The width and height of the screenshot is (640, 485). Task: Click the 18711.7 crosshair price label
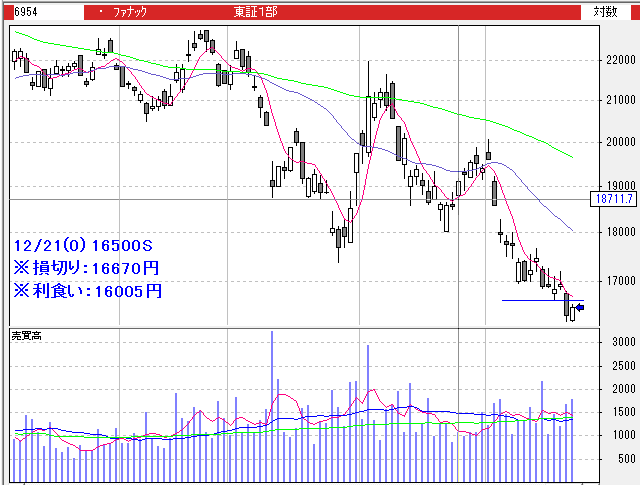(613, 199)
